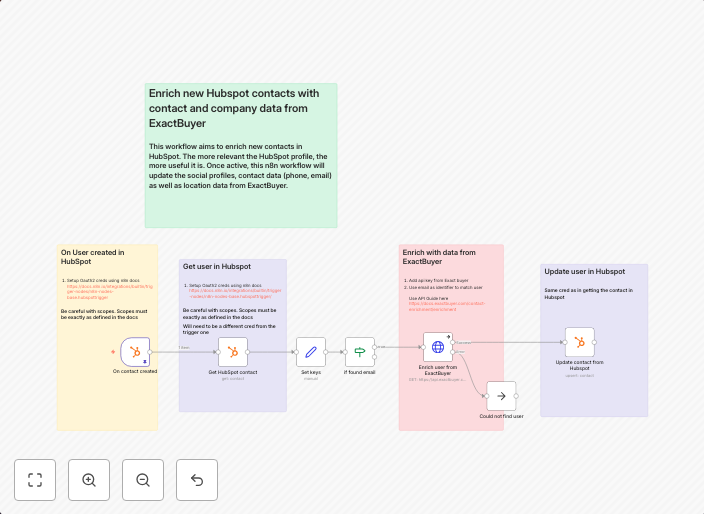The image size is (704, 514).
Task: Select the If found email node
Action: click(x=360, y=352)
